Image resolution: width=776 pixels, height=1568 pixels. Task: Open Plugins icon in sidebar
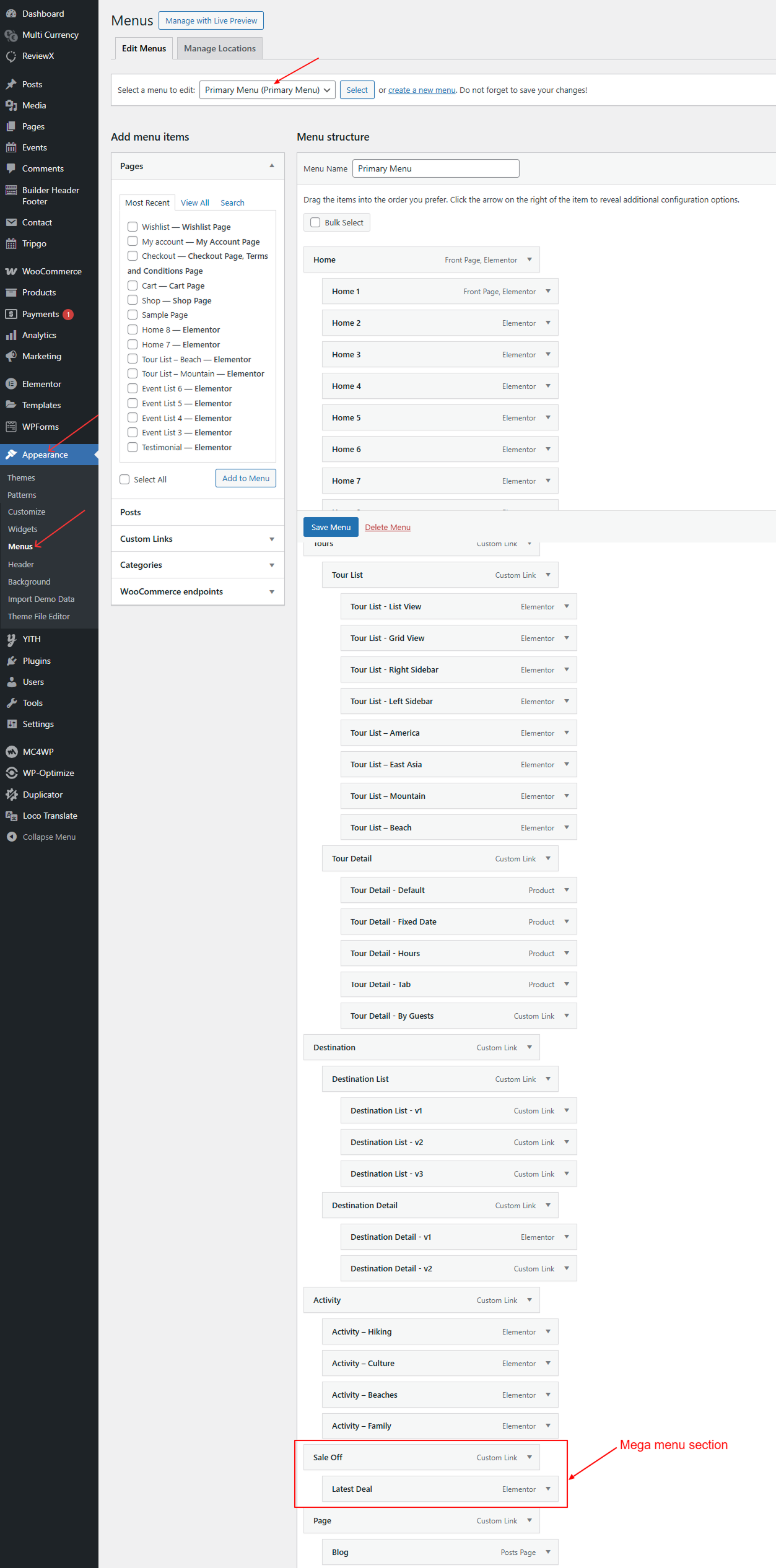click(11, 661)
